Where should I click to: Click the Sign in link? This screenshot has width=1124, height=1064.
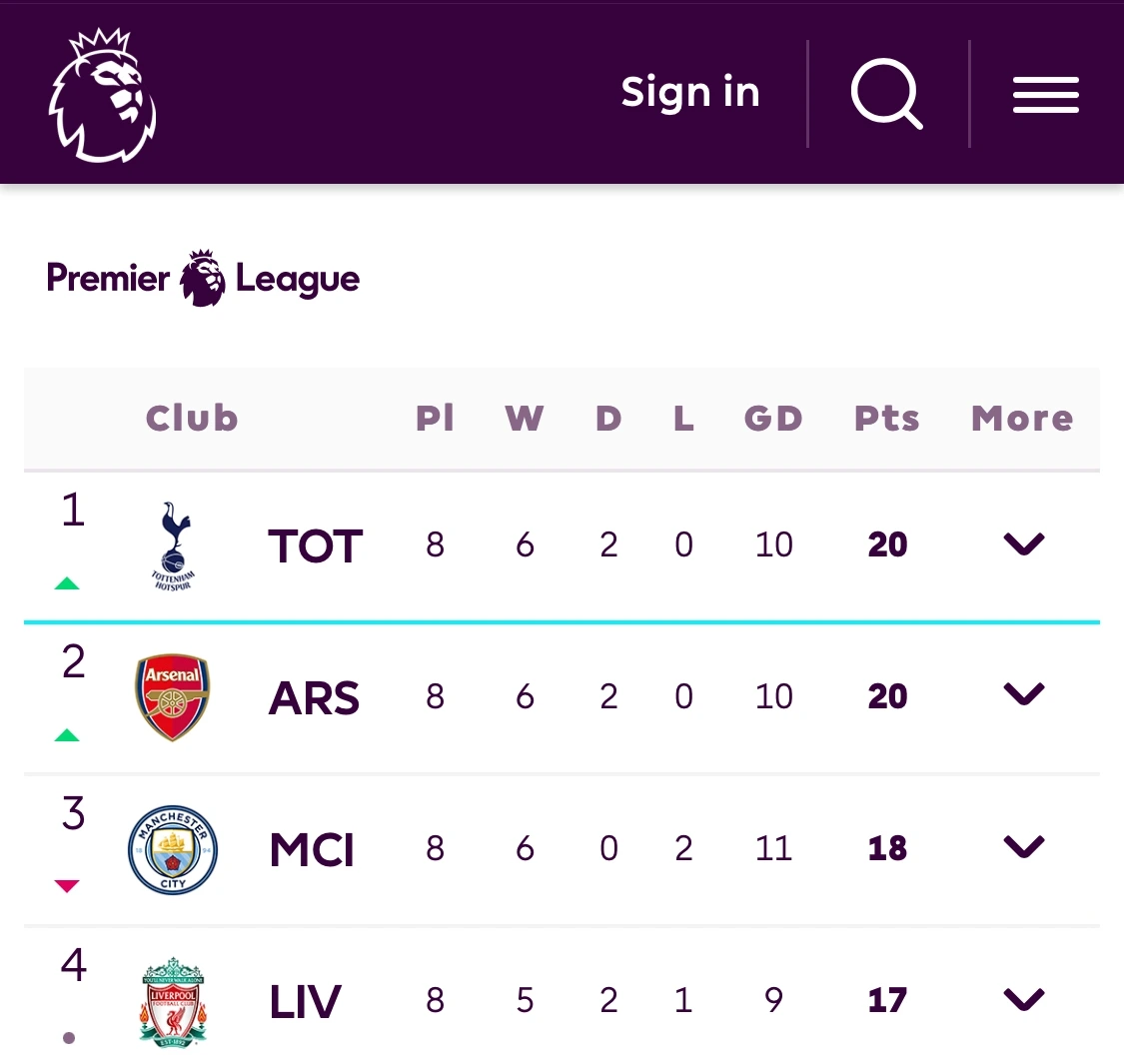690,93
